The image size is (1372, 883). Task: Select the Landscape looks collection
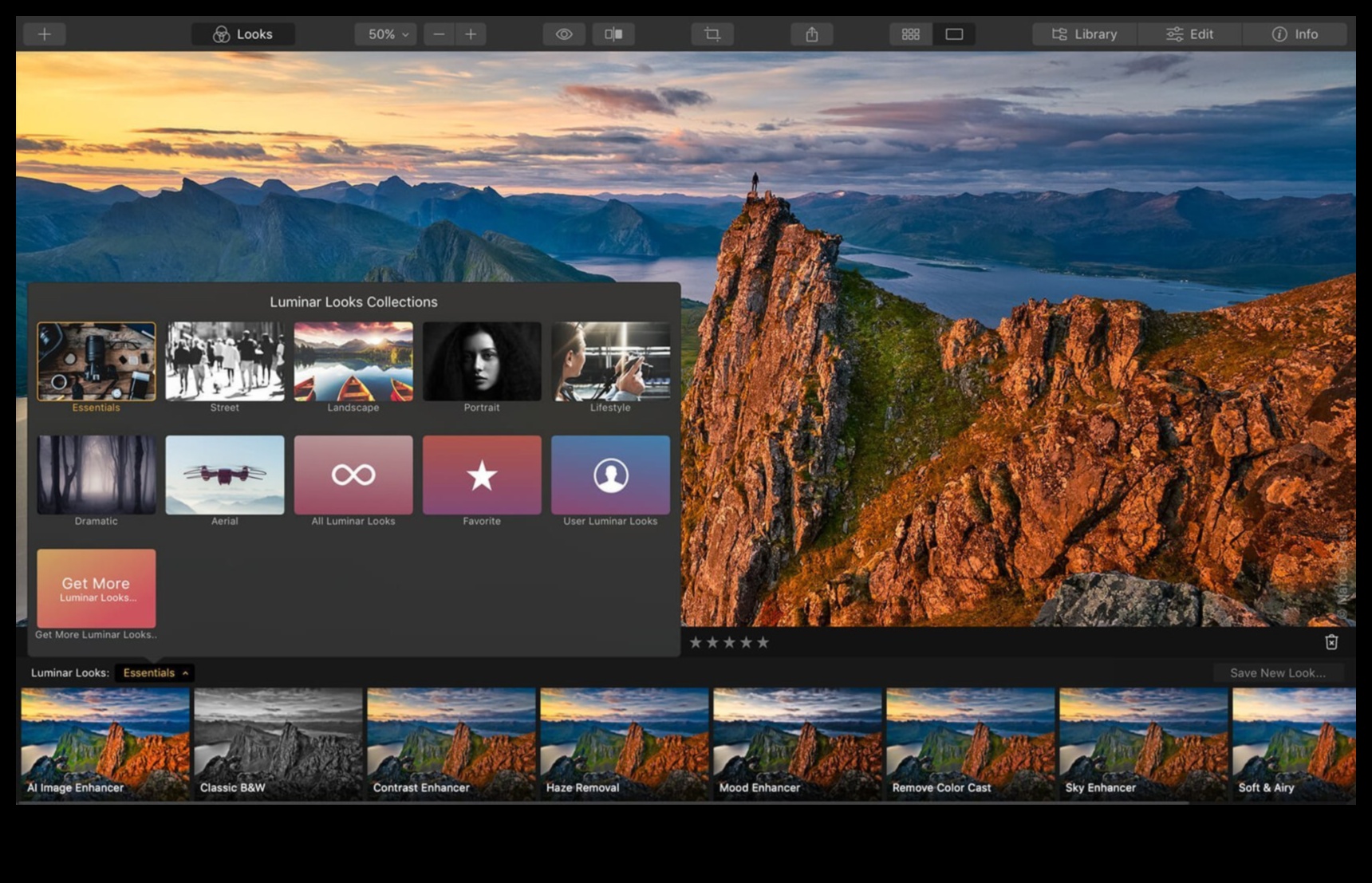coord(353,361)
